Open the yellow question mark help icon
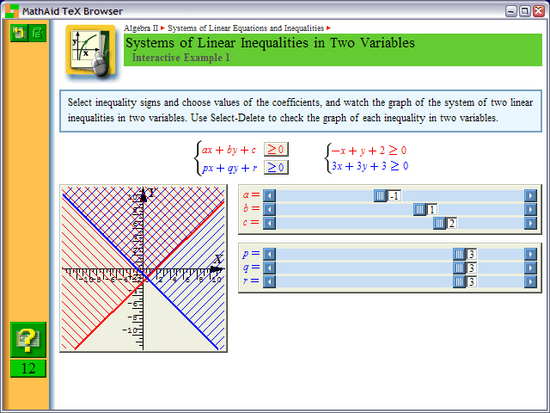 pyautogui.click(x=28, y=340)
